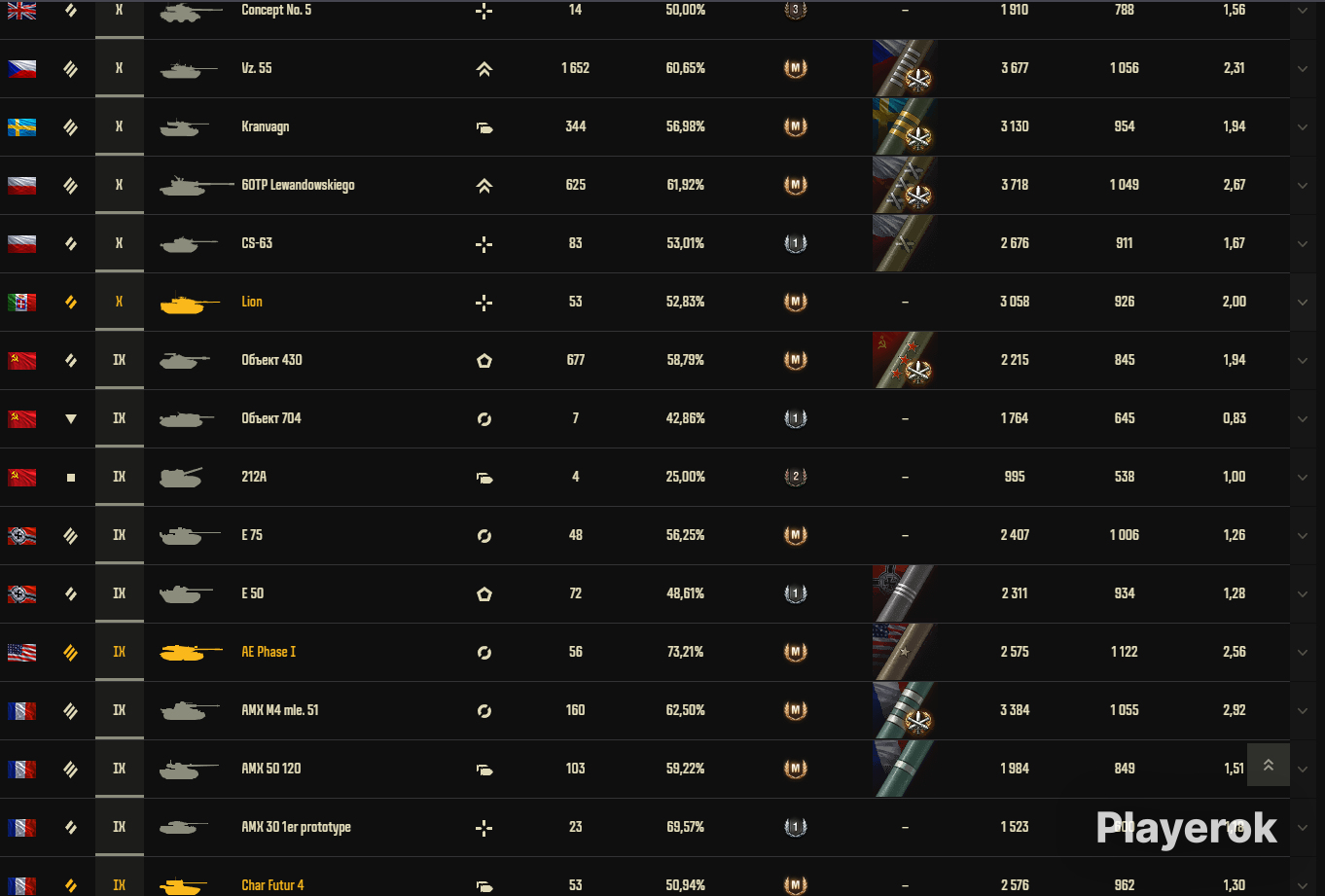Click the marks of excellence barrel for Kranvagn
This screenshot has height=896, width=1325.
tap(904, 126)
